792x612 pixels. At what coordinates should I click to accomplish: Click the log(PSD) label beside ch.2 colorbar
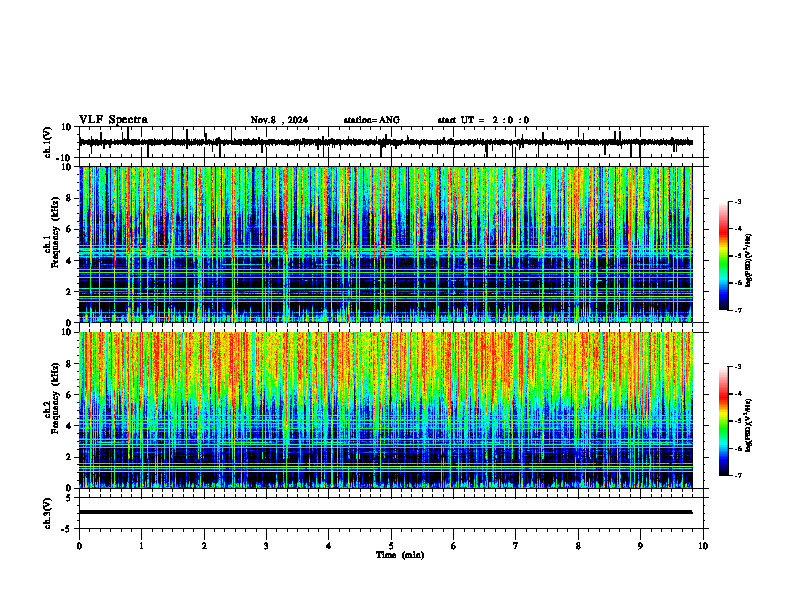pyautogui.click(x=748, y=425)
